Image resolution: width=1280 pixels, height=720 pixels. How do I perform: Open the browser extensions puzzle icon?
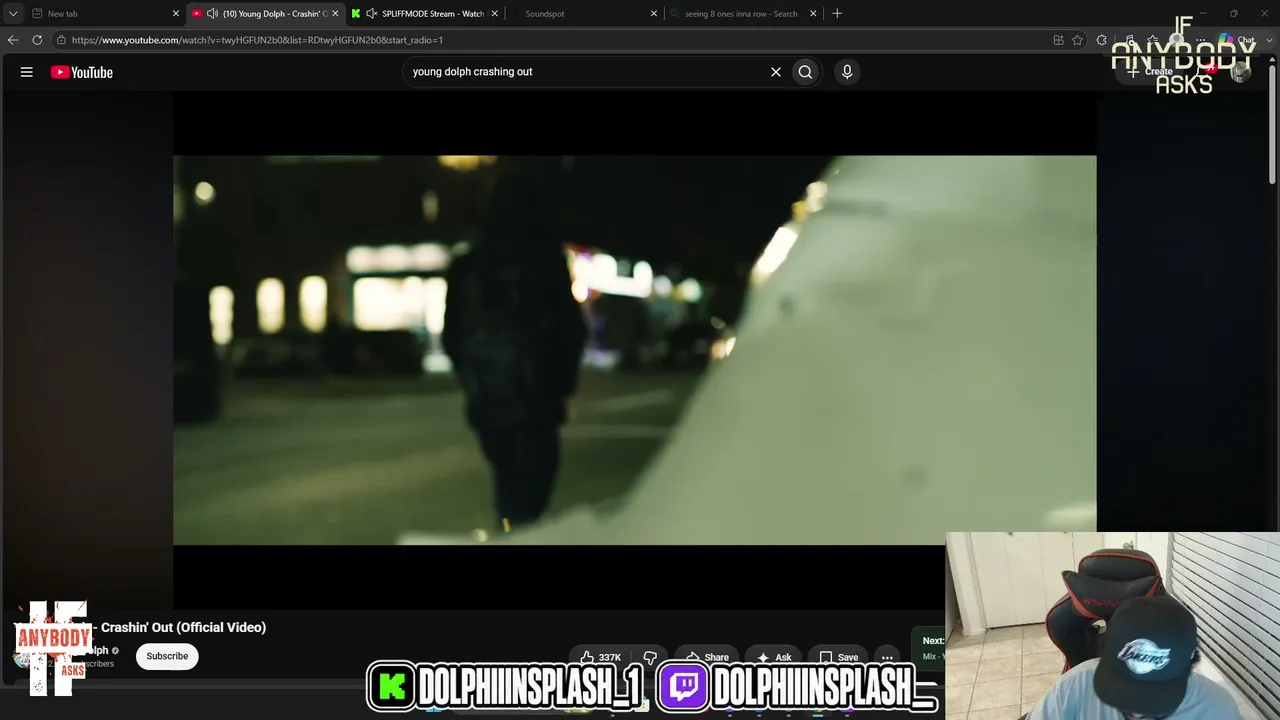1102,40
